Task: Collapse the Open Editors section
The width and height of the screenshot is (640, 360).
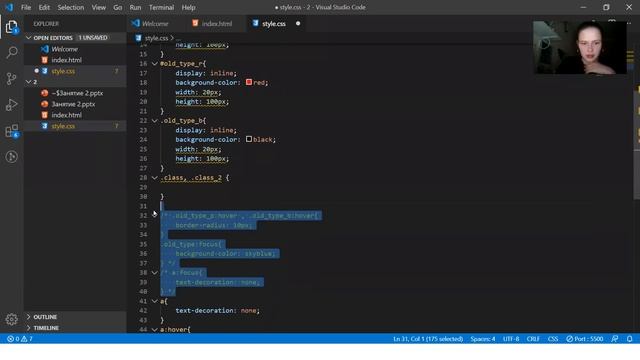Action: coord(29,38)
